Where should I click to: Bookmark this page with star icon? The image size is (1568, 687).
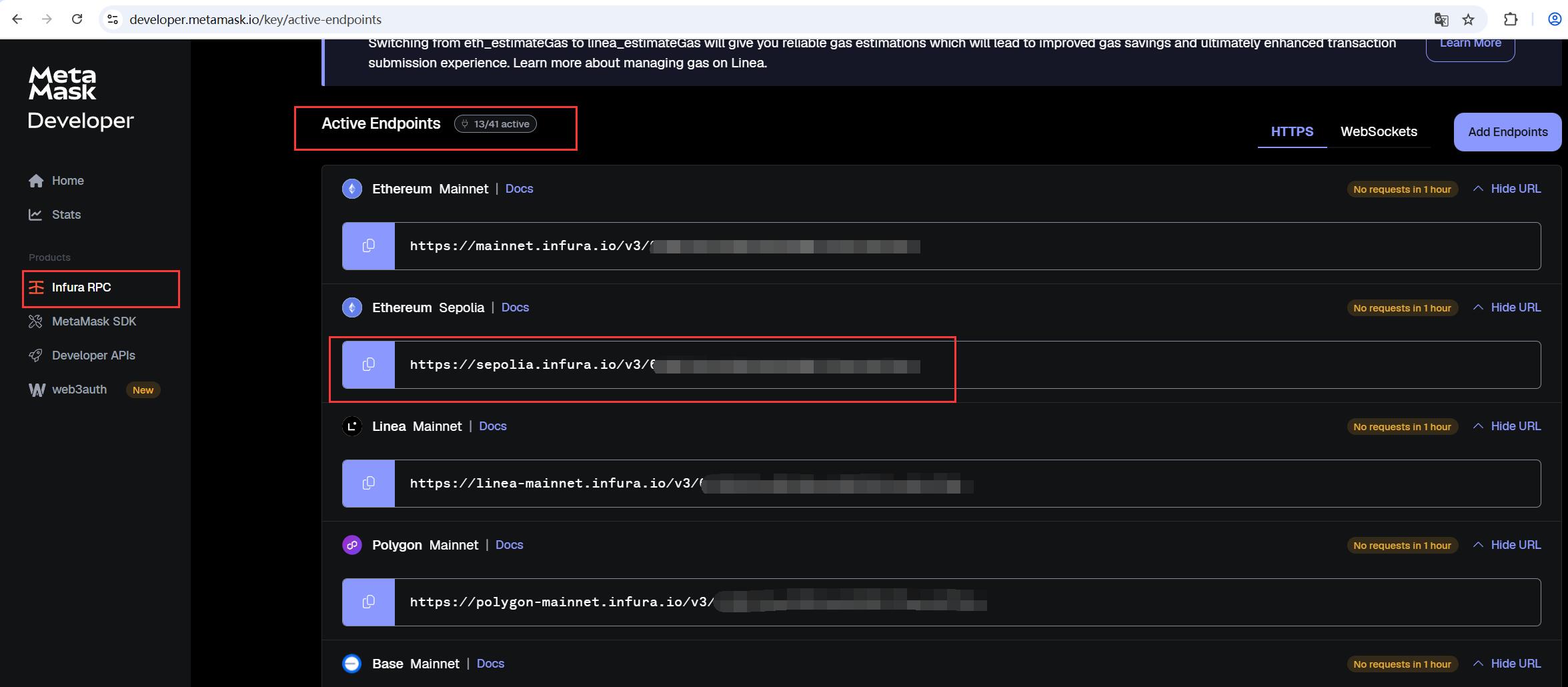(1468, 19)
